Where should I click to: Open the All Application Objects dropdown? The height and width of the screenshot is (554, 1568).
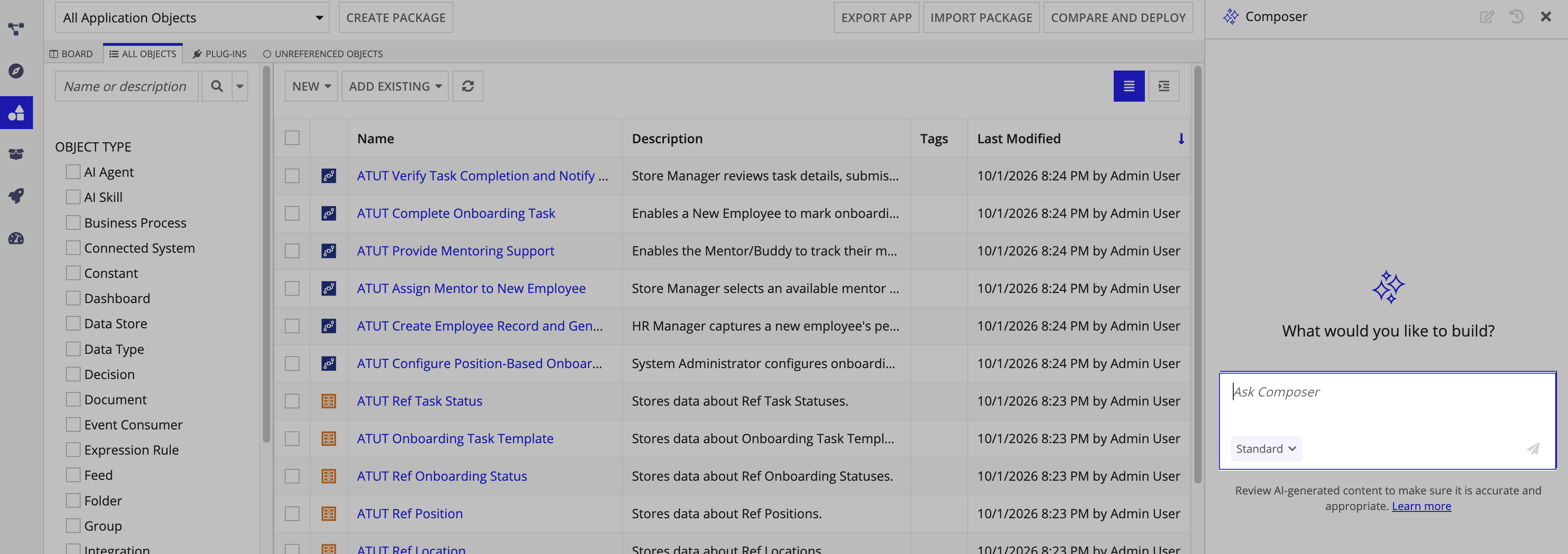(192, 18)
